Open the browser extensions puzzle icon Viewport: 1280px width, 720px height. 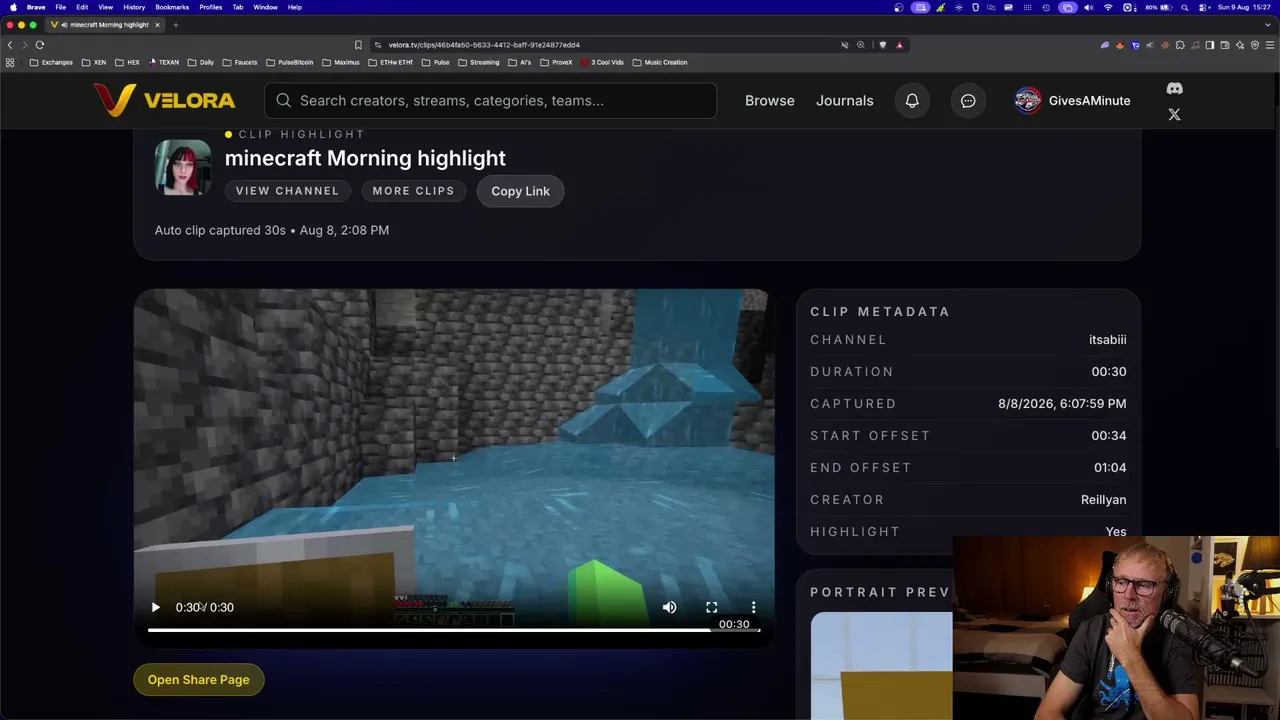coord(1180,45)
